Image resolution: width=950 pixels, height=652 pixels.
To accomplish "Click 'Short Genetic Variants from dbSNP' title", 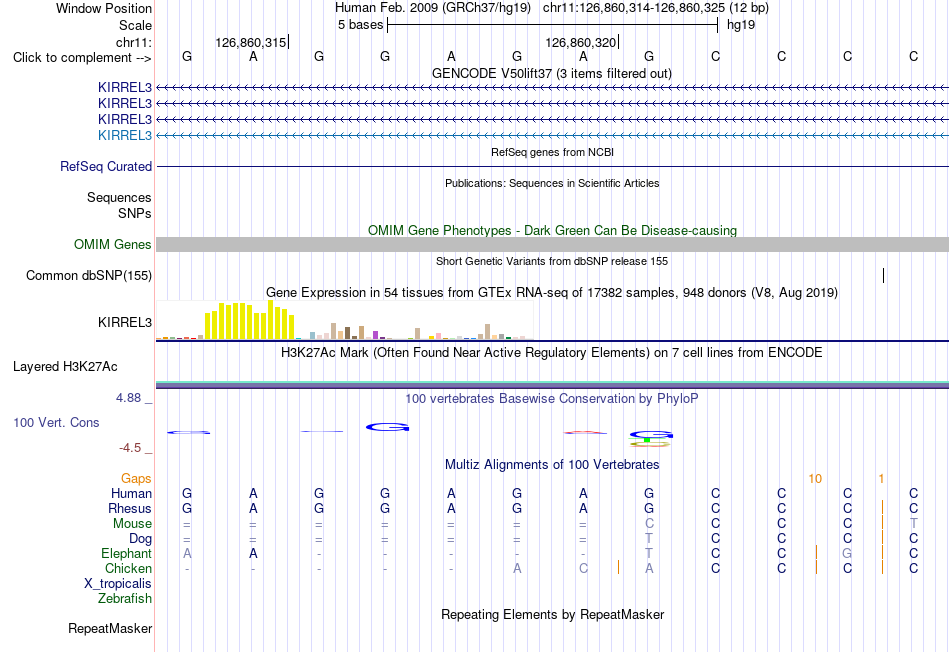I will tap(552, 261).
